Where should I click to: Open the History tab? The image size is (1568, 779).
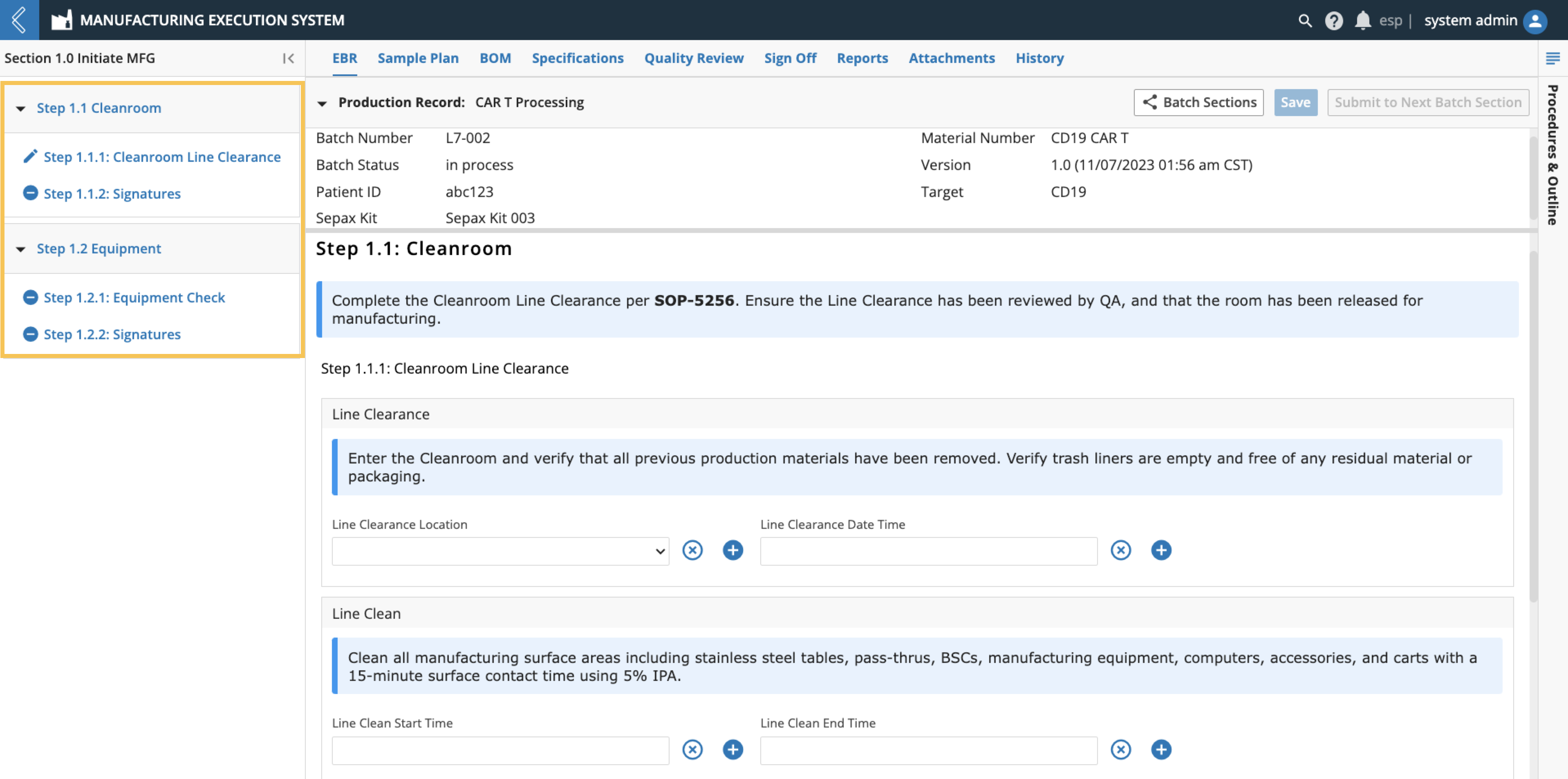1039,58
